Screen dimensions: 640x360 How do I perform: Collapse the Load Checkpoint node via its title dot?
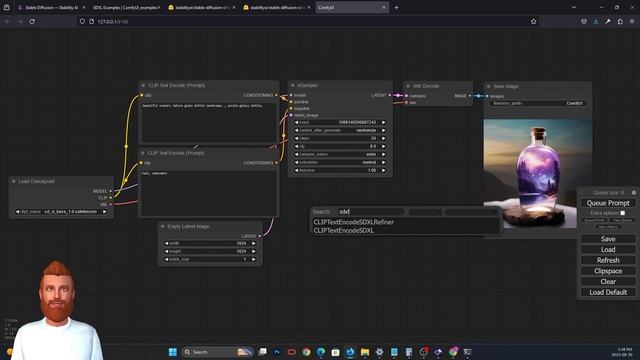(14, 181)
